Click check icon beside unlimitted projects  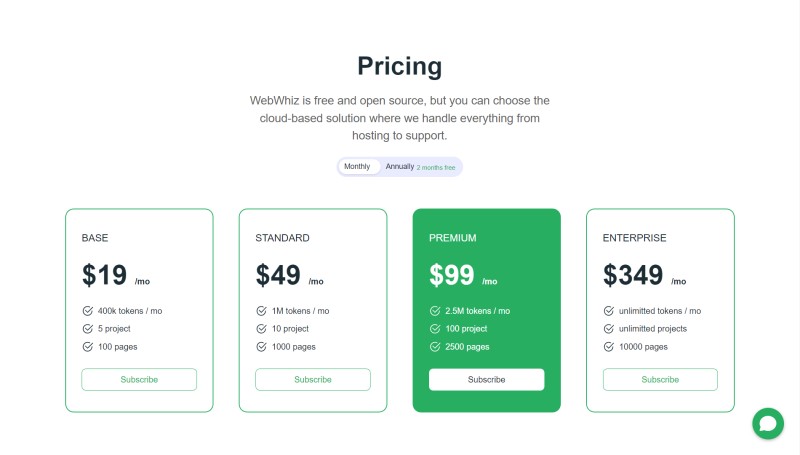pyautogui.click(x=609, y=328)
